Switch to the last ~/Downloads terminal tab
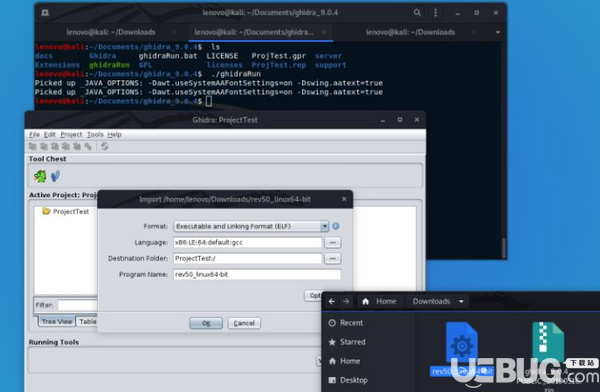This screenshot has width=600, height=392. pos(411,32)
